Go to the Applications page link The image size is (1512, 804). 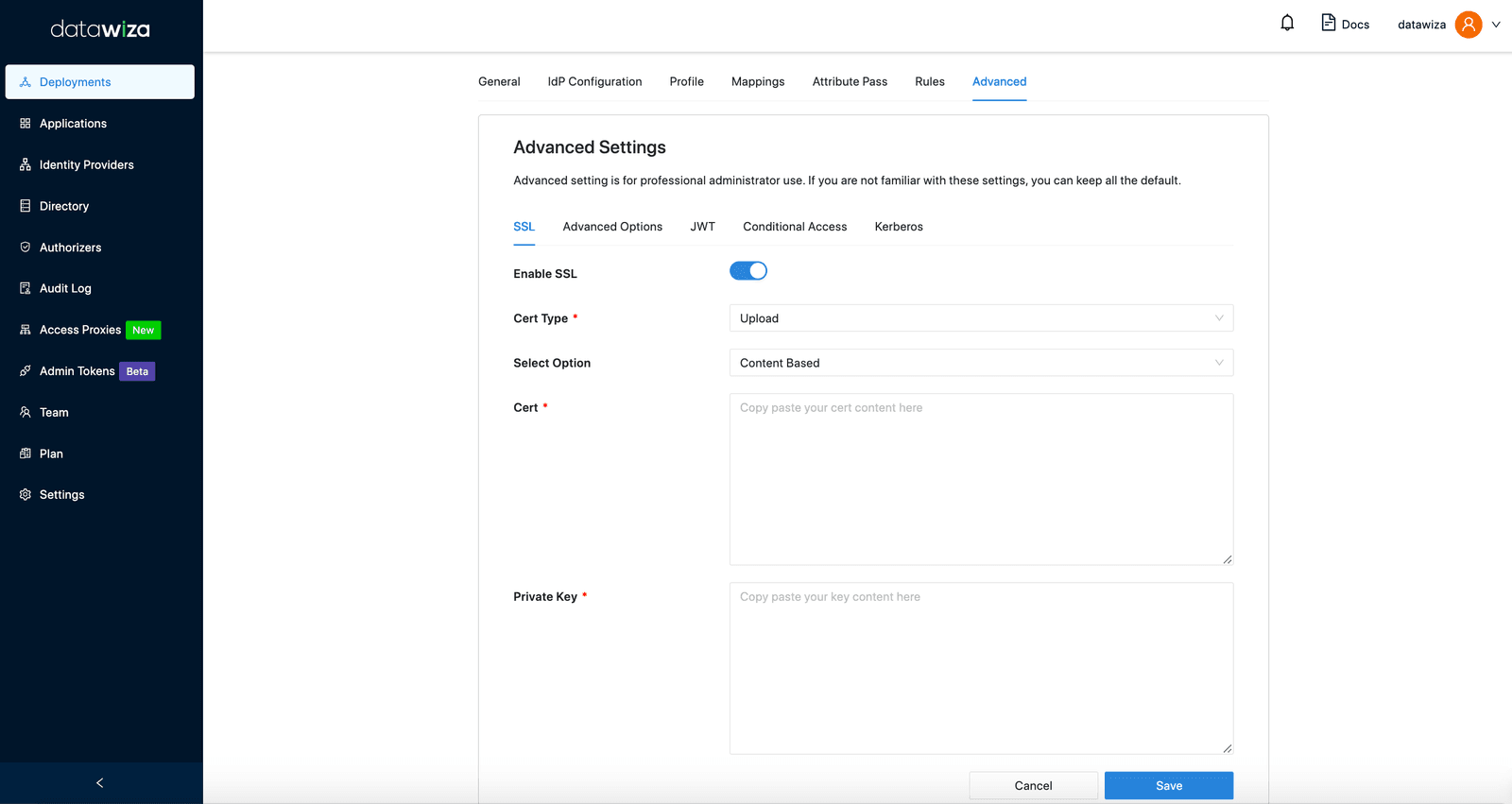click(x=73, y=124)
